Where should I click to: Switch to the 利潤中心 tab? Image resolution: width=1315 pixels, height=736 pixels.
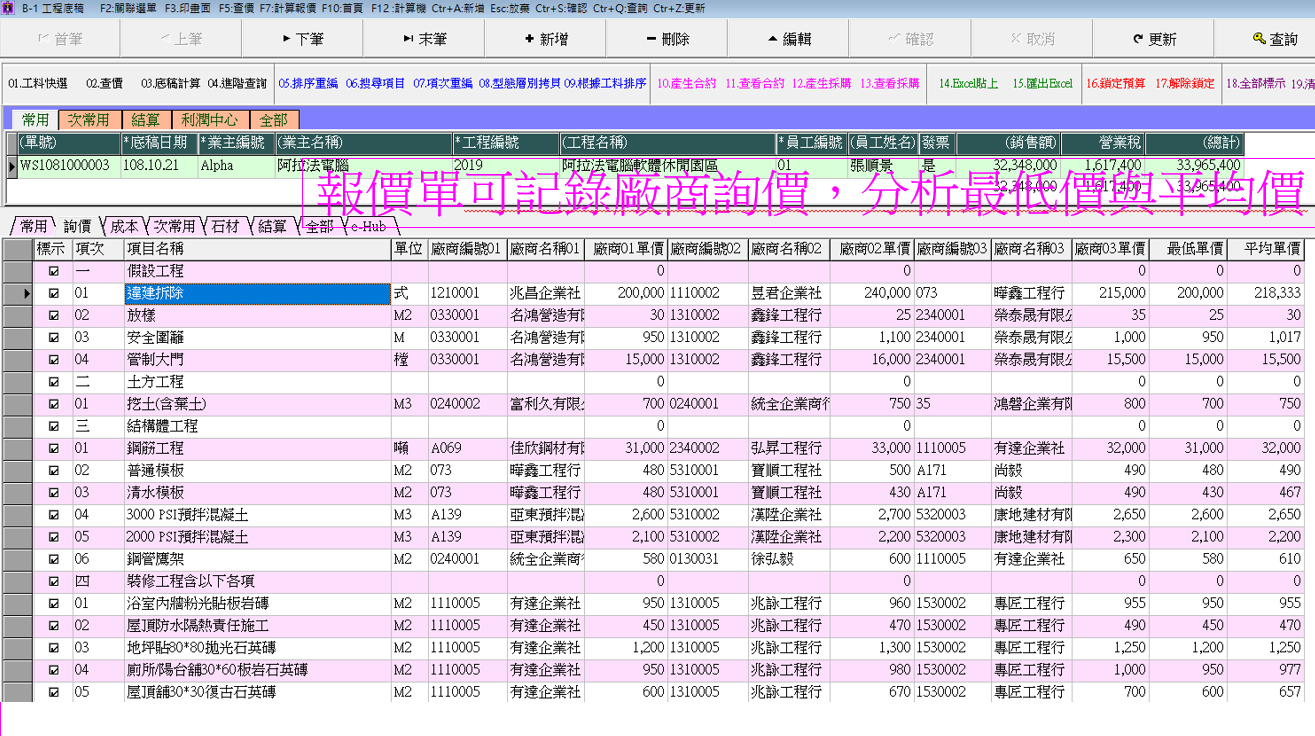(x=209, y=120)
